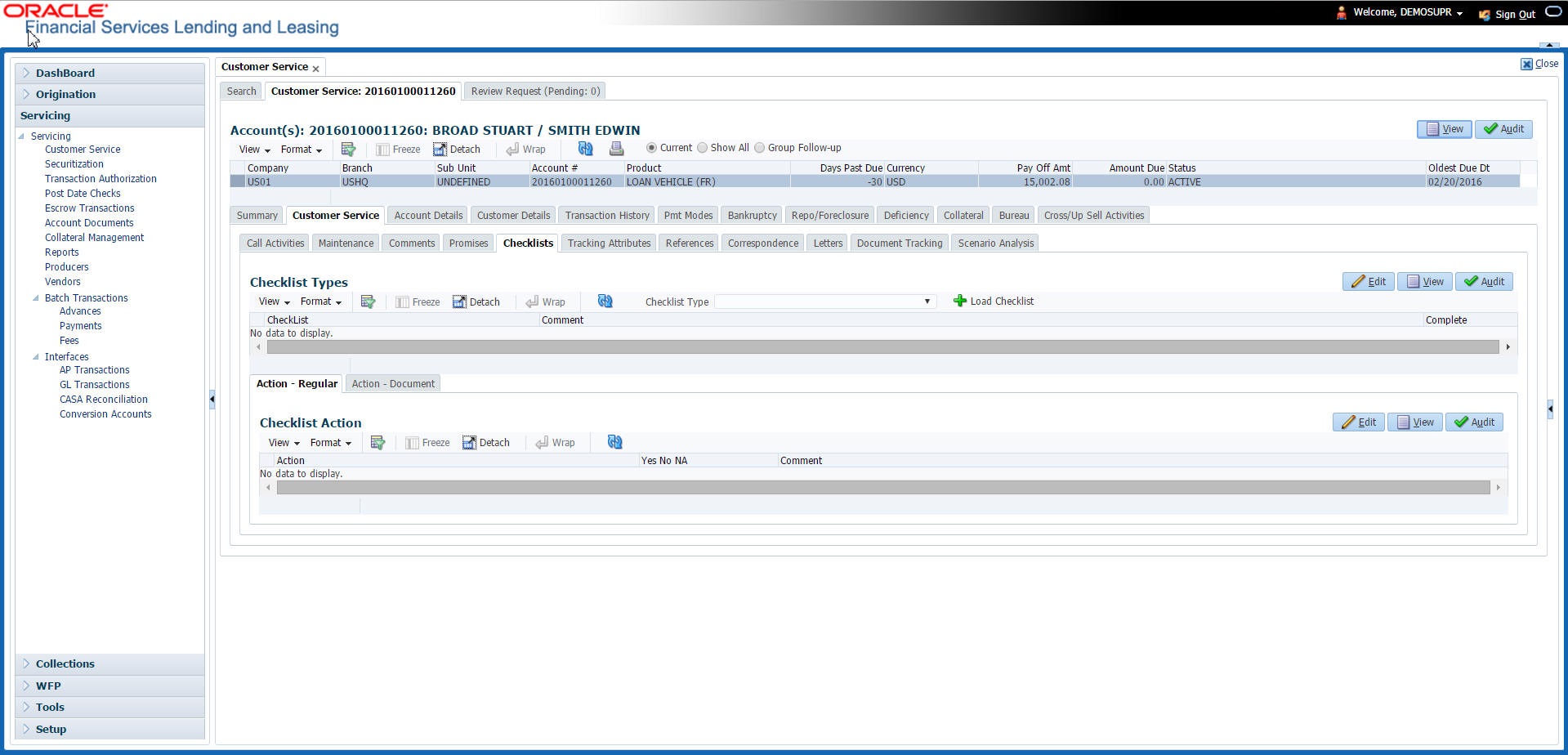Click the View button for the account
This screenshot has width=1568, height=755.
(x=1445, y=128)
